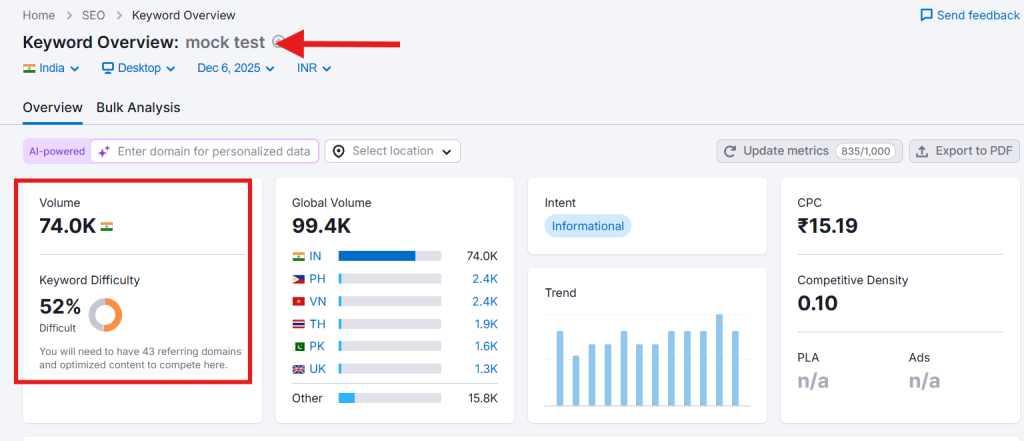Expand the Select location dropdown
The height and width of the screenshot is (441, 1024).
(392, 152)
